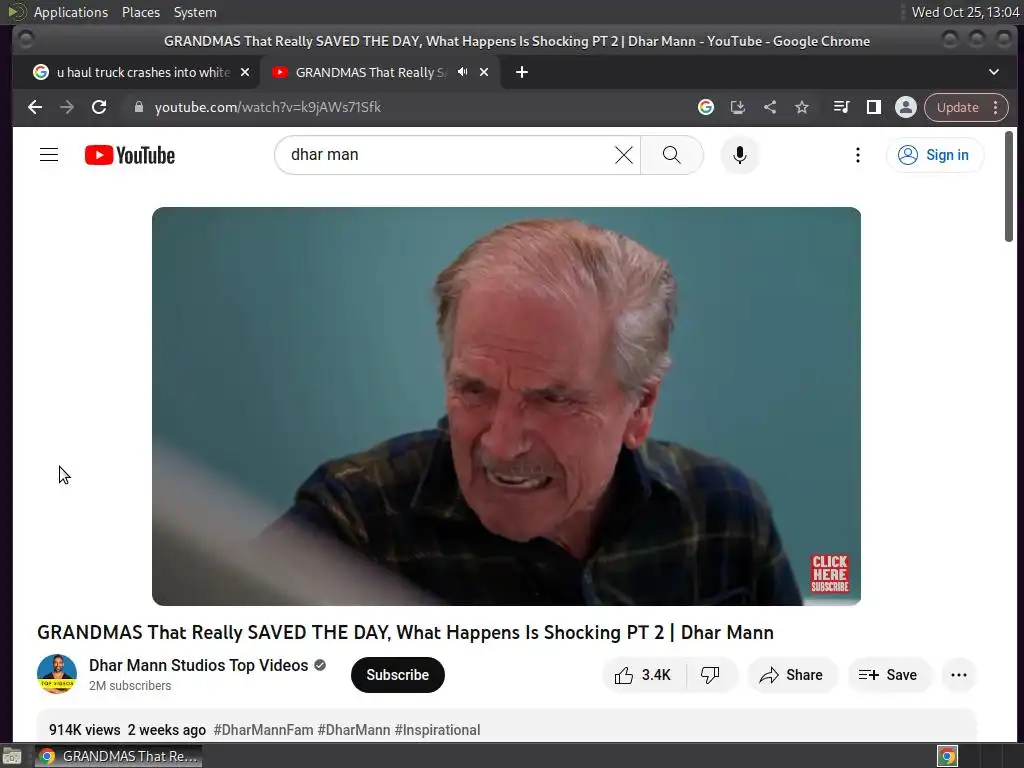Share this page from the address bar
1024x768 pixels.
point(770,107)
